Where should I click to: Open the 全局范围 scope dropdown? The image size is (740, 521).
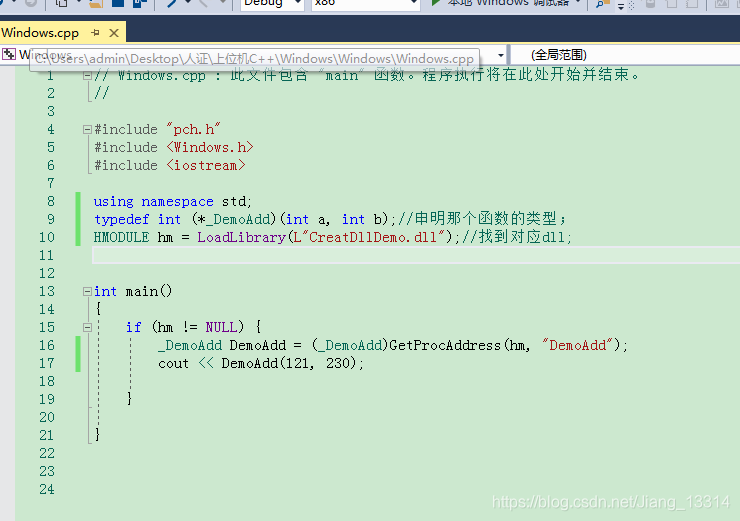pos(625,55)
